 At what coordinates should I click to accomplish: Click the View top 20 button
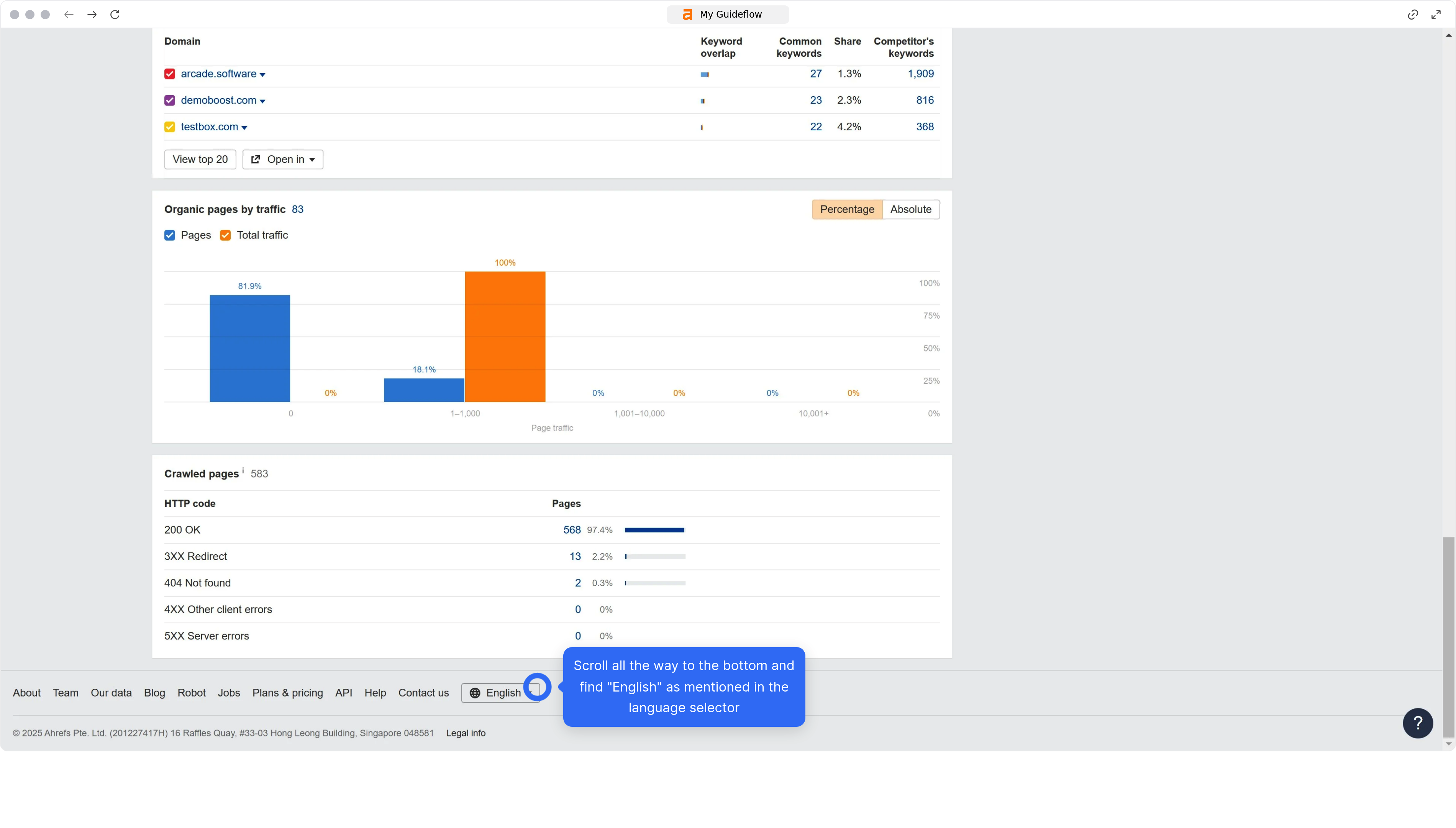[x=200, y=159]
